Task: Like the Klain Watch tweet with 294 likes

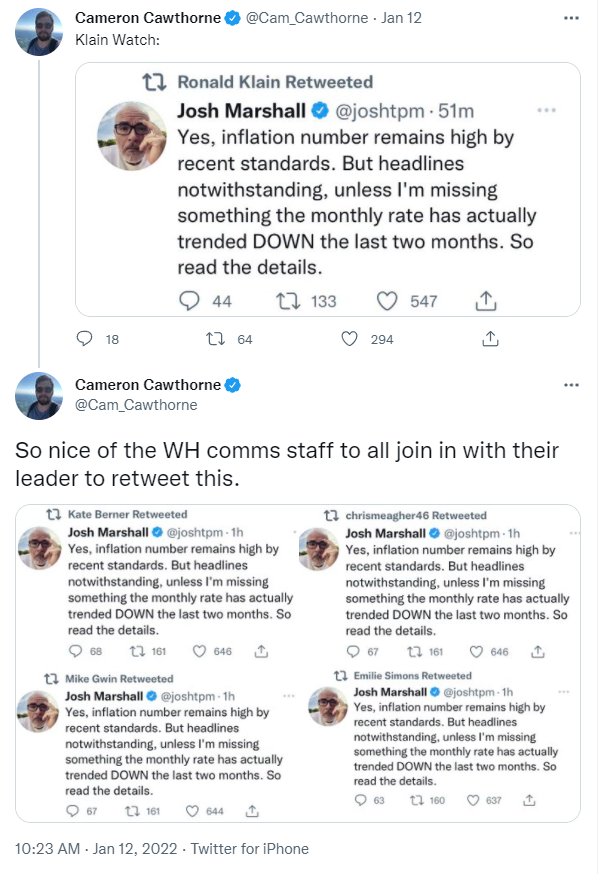Action: [x=349, y=339]
